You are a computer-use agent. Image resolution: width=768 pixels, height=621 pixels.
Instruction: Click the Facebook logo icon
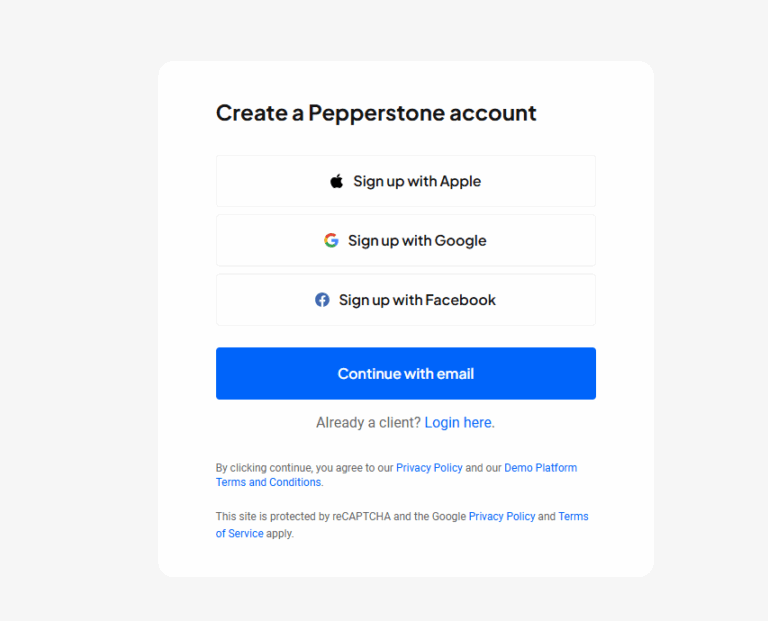tap(322, 299)
